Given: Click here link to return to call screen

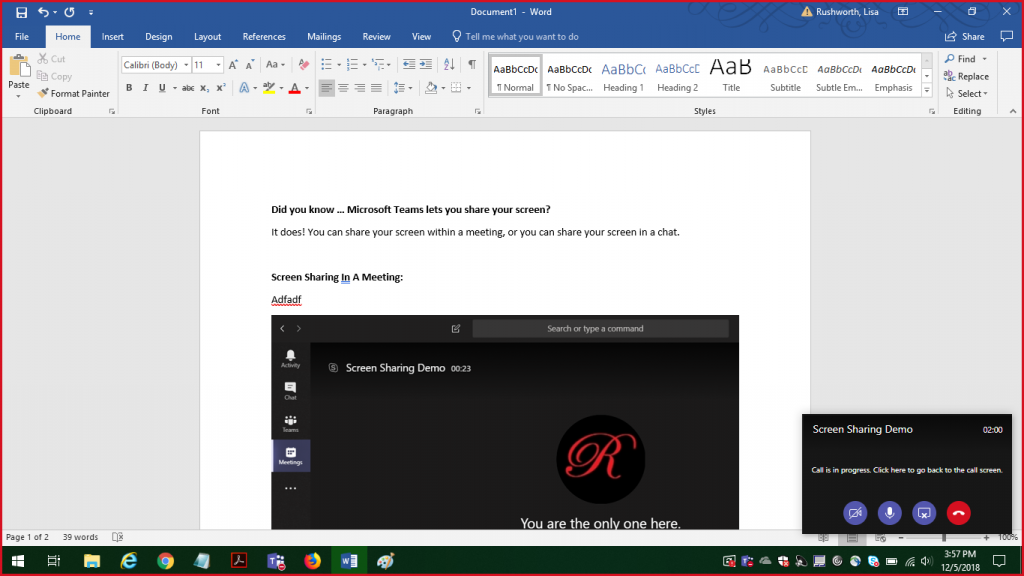Looking at the screenshot, I should [889, 470].
